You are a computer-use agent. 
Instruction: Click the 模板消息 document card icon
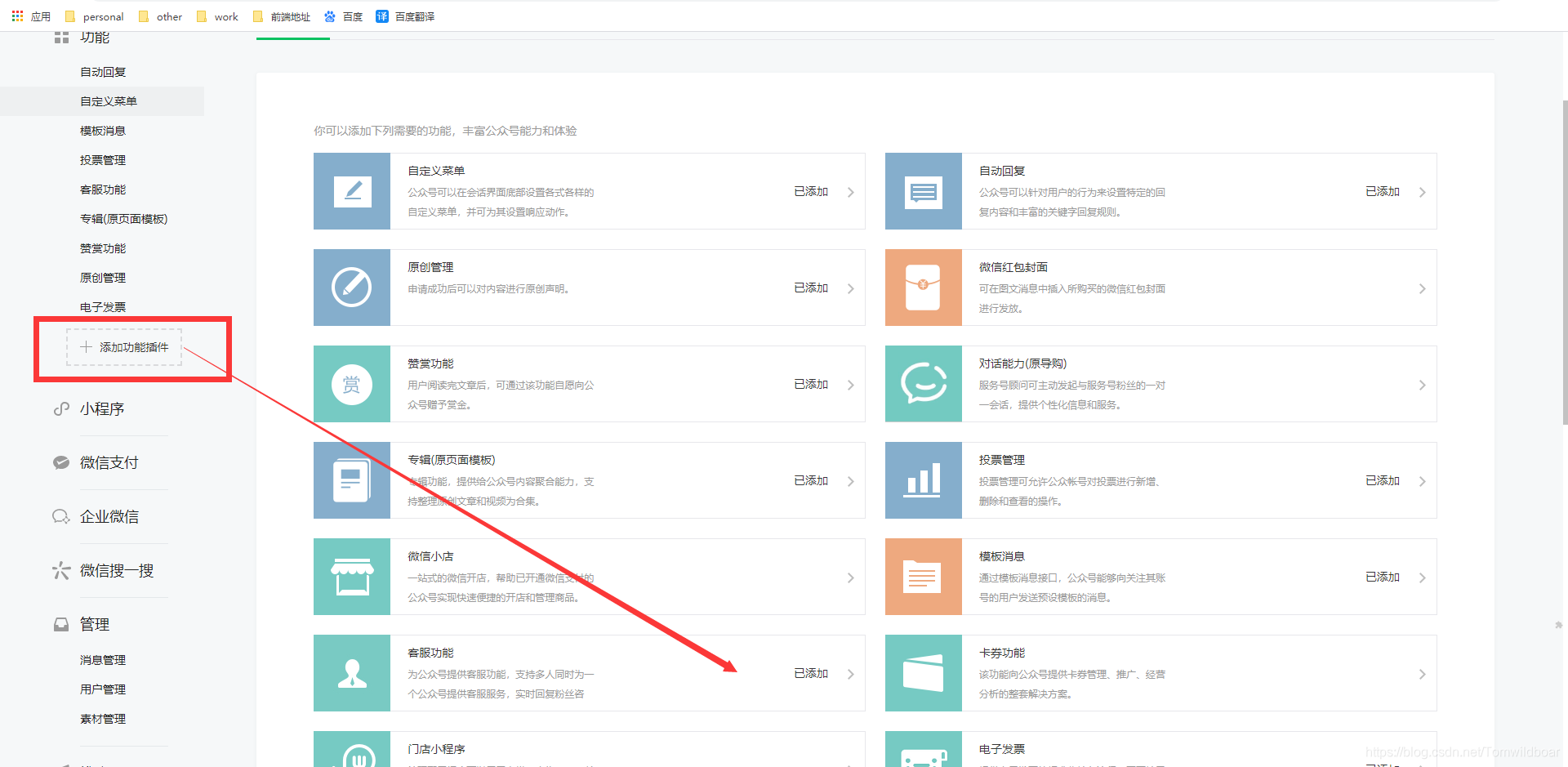tap(924, 577)
